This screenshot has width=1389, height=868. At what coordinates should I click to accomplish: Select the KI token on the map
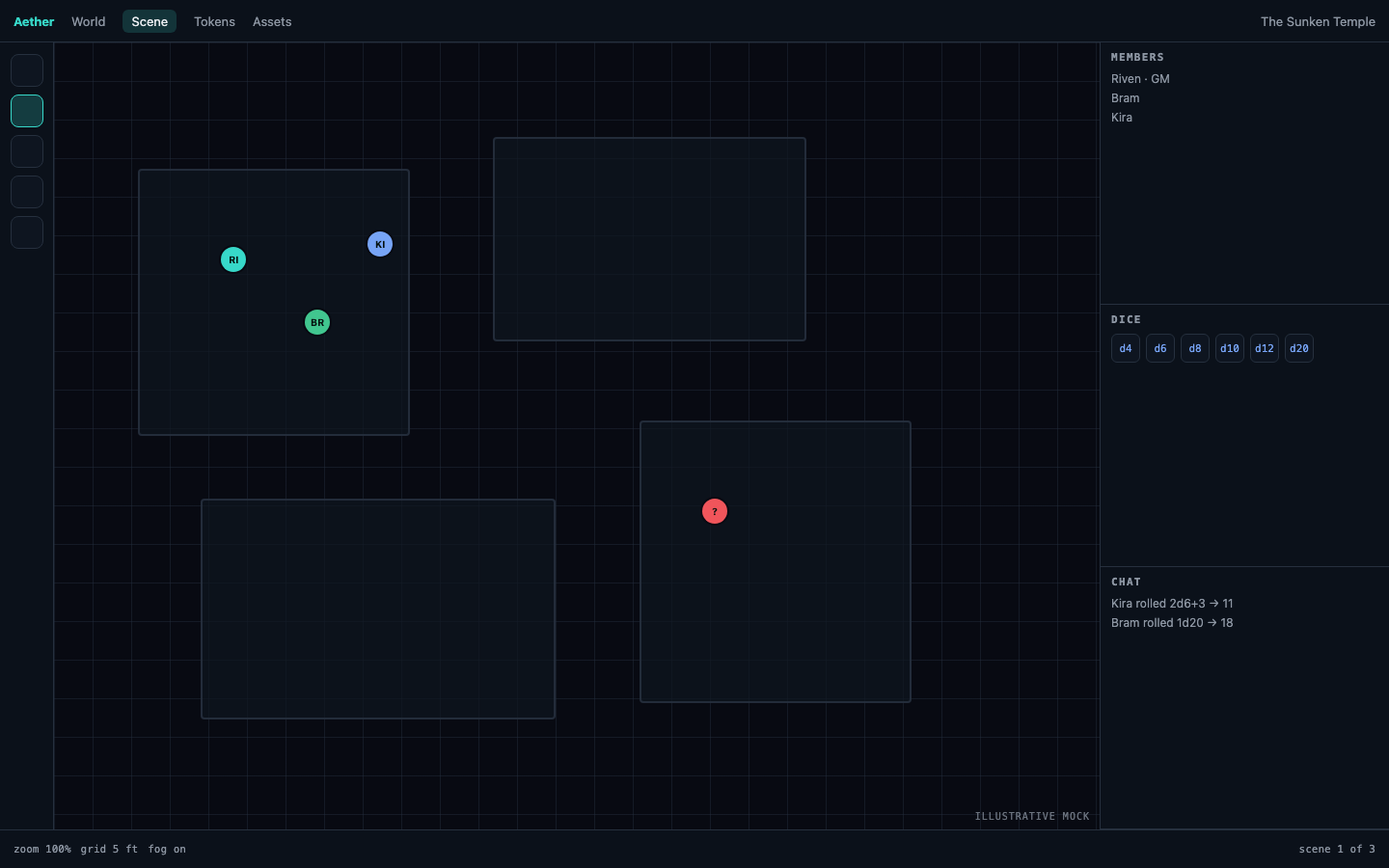coord(380,244)
